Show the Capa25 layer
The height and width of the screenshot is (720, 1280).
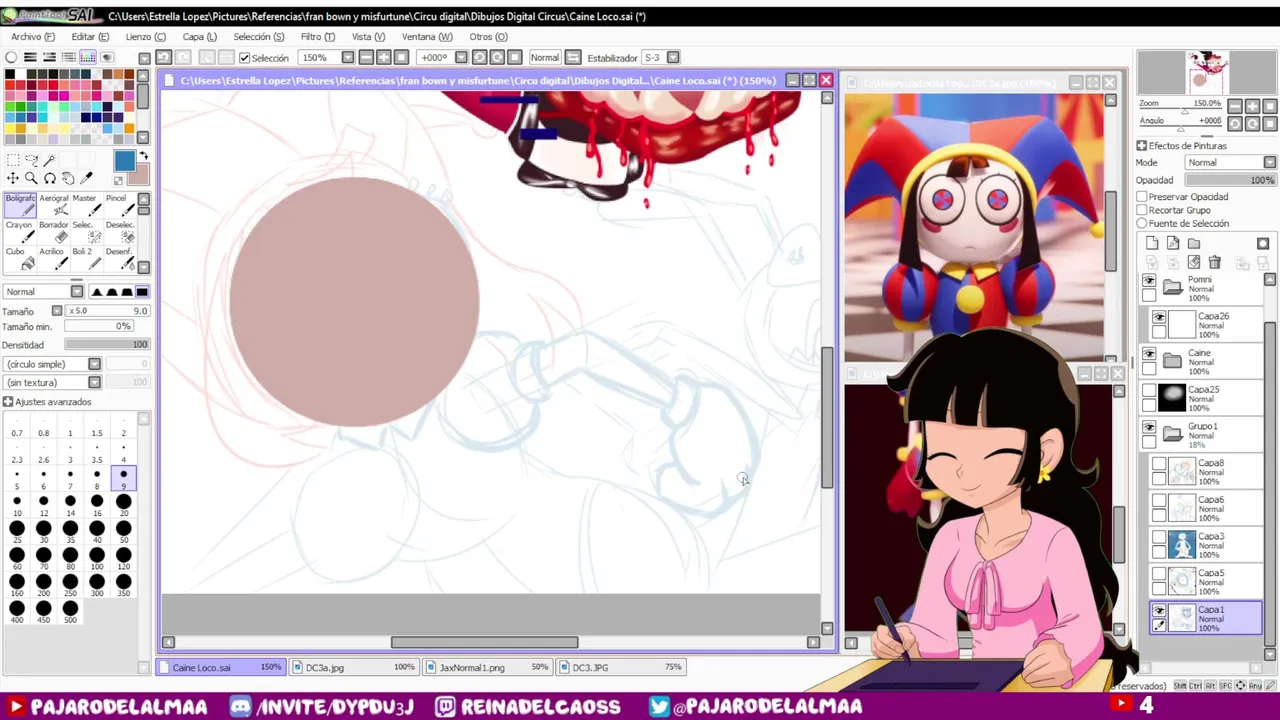[1149, 391]
